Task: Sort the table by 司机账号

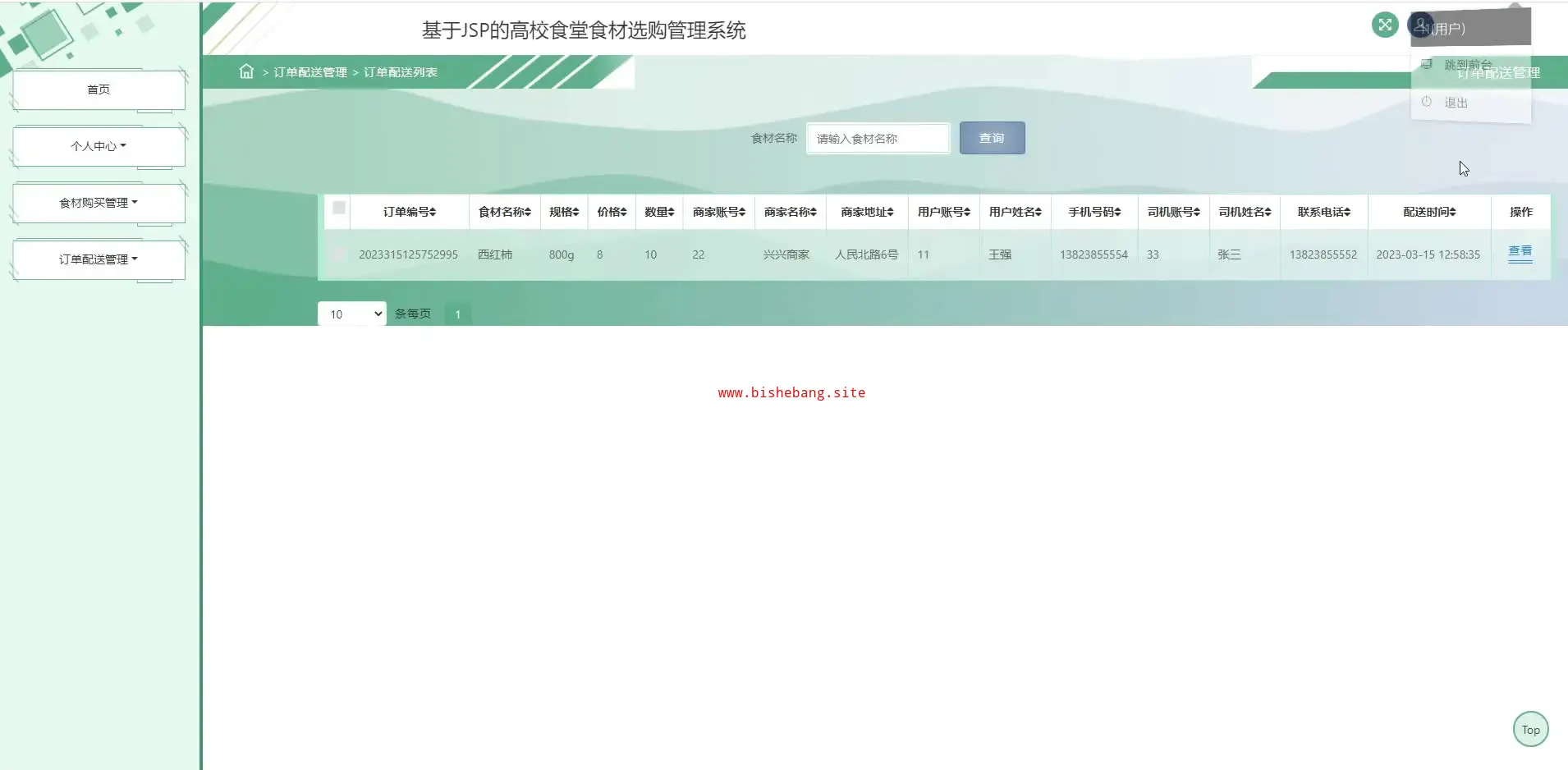Action: (x=1174, y=212)
